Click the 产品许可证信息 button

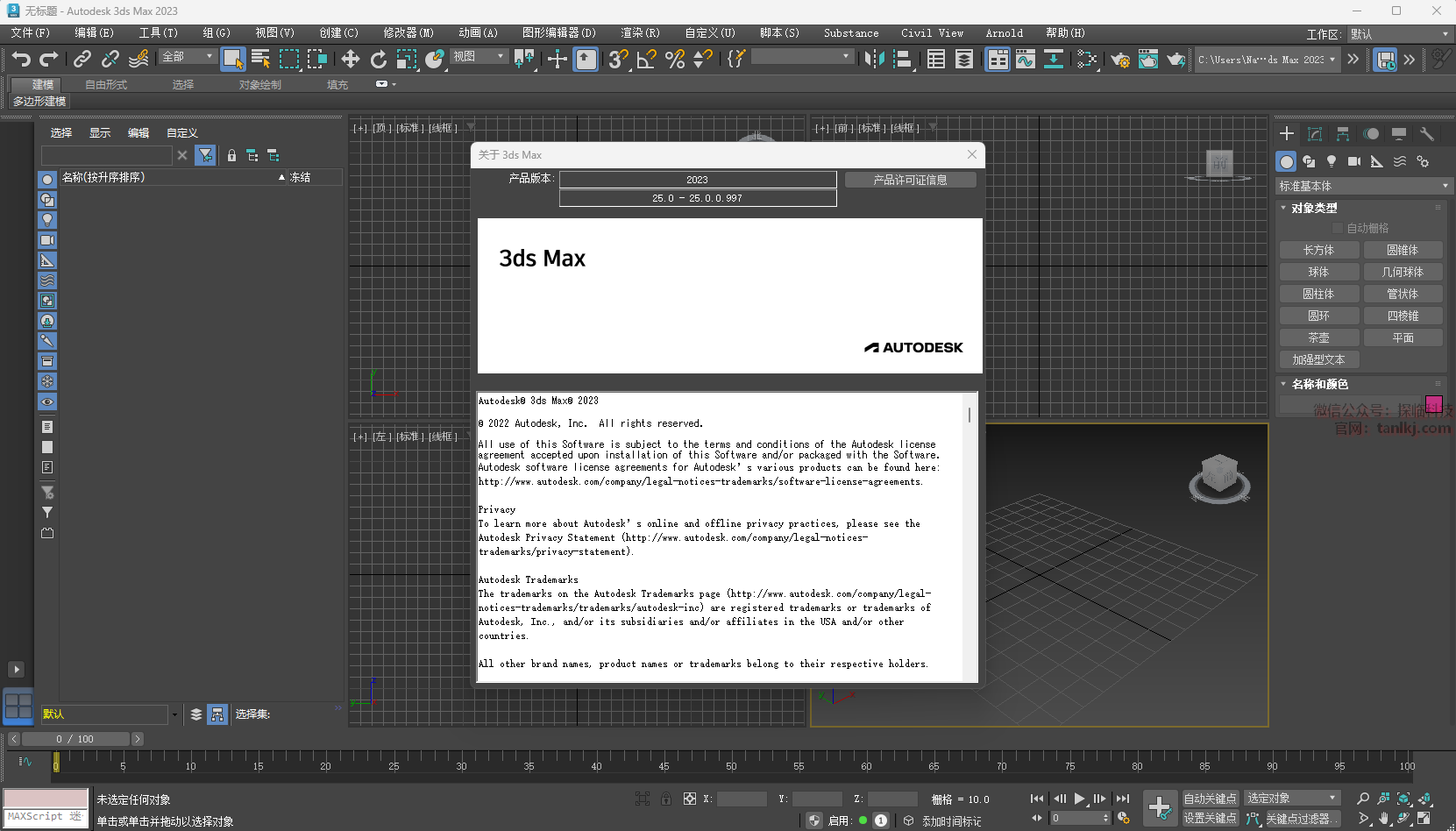click(x=910, y=180)
